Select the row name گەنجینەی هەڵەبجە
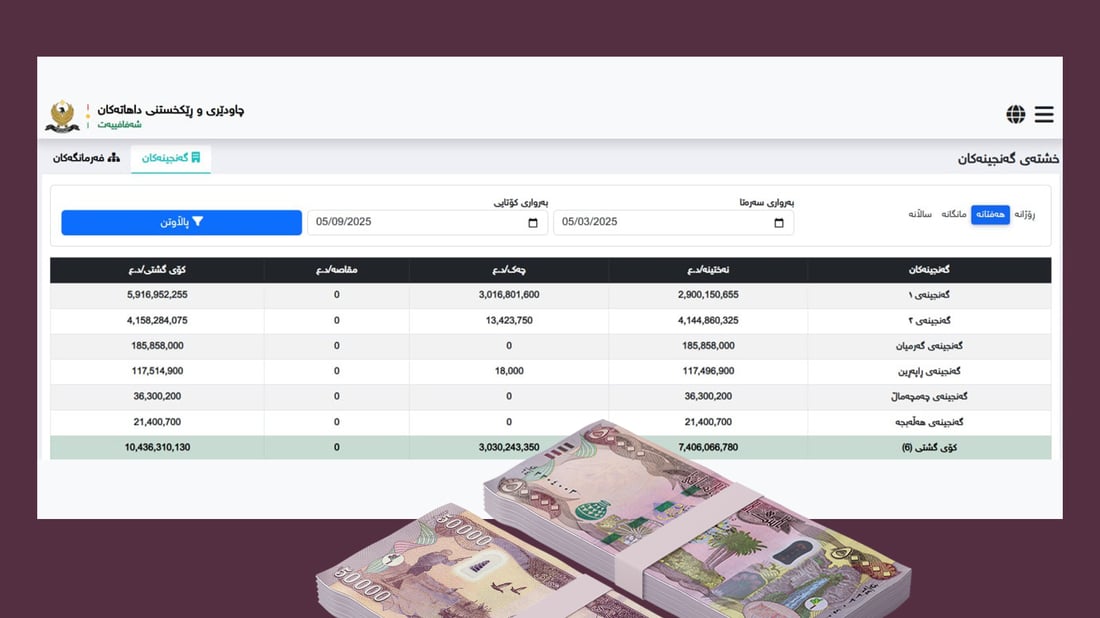The image size is (1100, 618). tap(929, 422)
